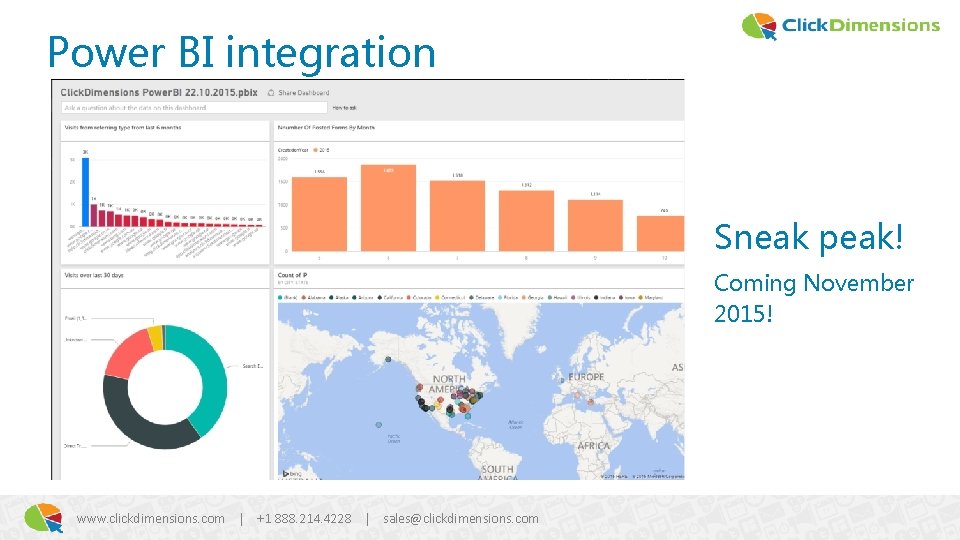
Task: Open the 'Visits over last 30 days' tile title
Action: pyautogui.click(x=94, y=276)
